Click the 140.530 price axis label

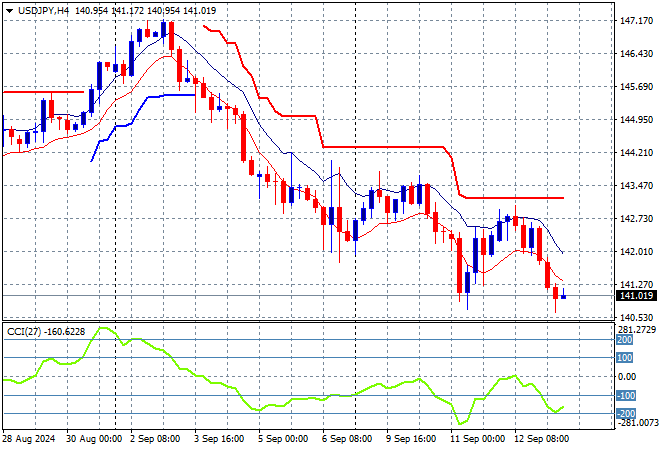637,318
